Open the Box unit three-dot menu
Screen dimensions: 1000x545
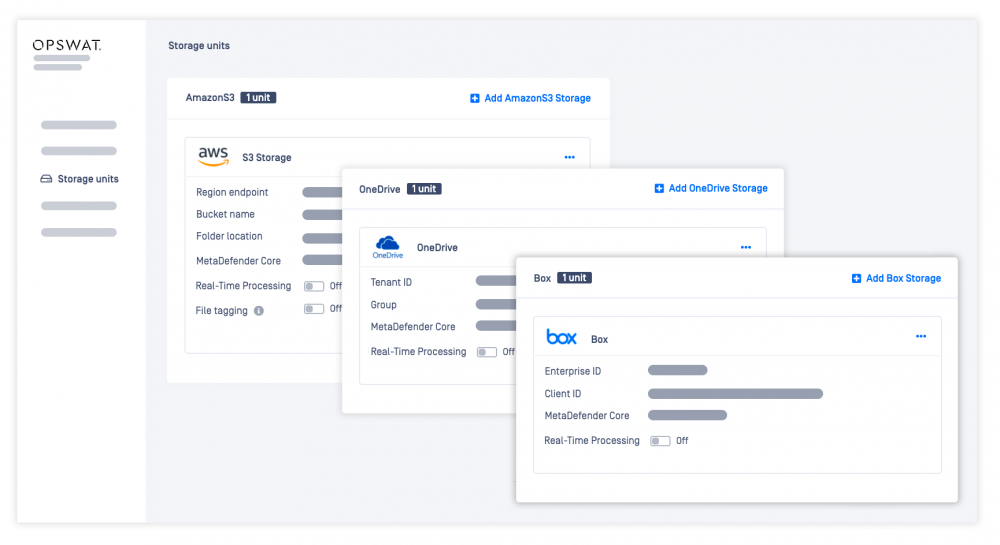tap(921, 337)
